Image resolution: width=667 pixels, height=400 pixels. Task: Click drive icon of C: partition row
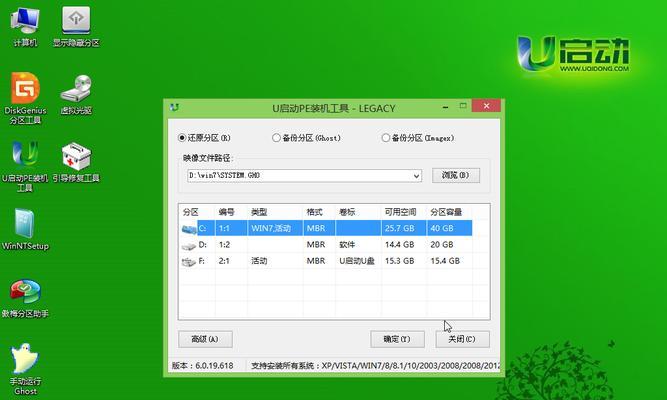[189, 229]
